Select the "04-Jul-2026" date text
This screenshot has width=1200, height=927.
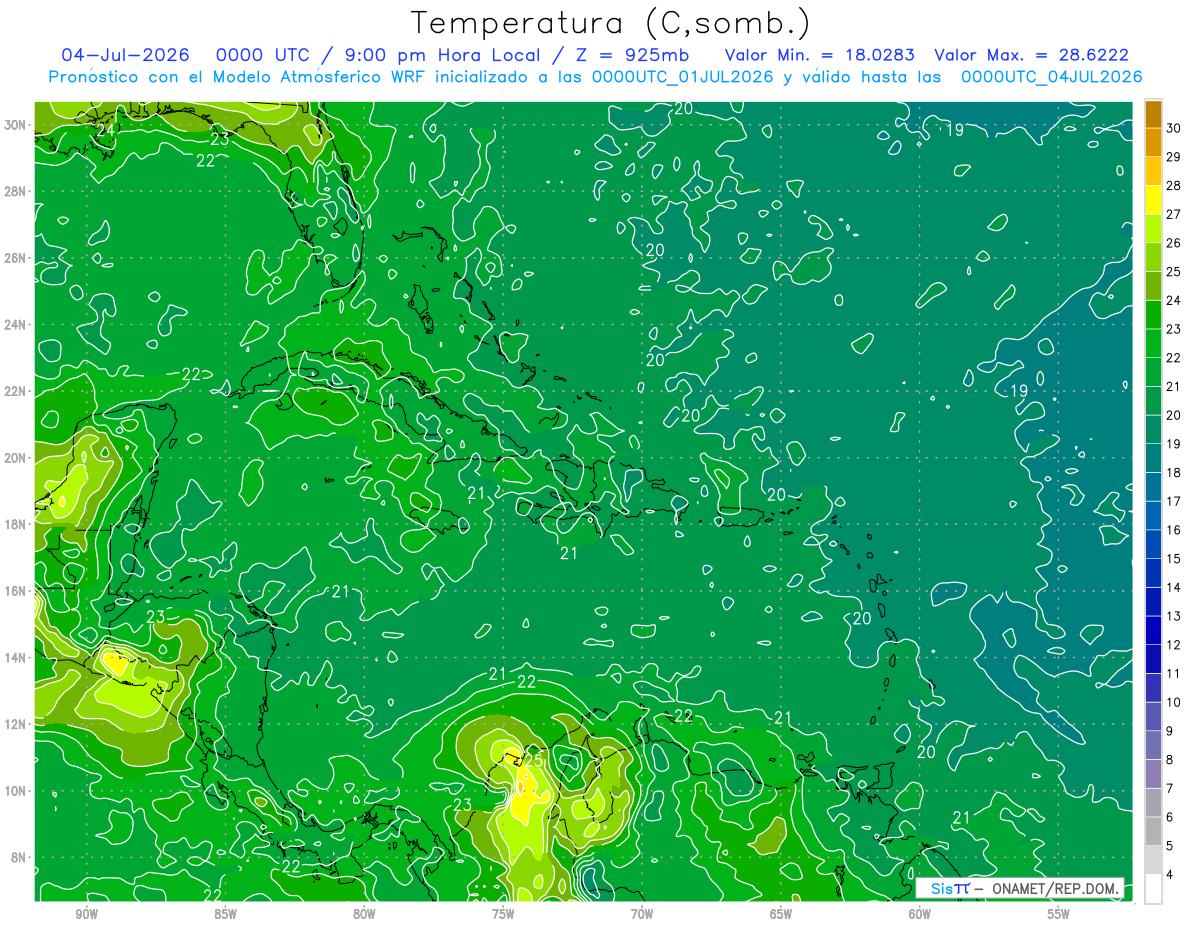click(125, 55)
